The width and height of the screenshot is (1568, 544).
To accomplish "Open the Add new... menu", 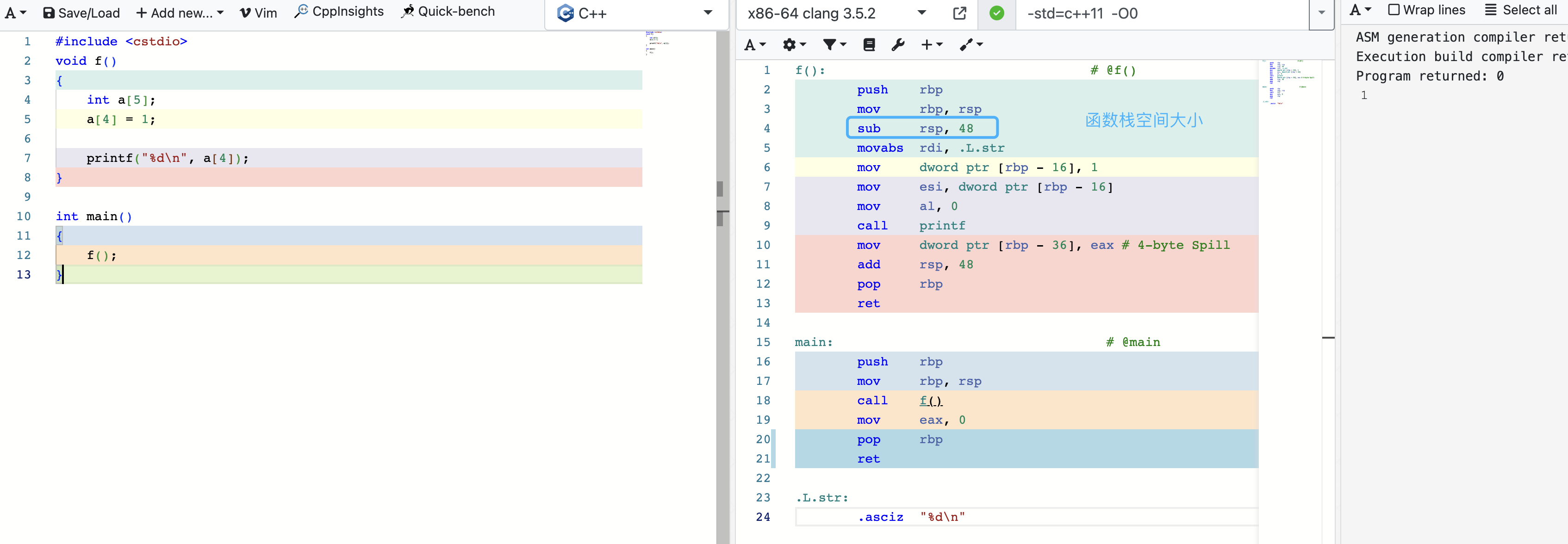I will pyautogui.click(x=180, y=13).
